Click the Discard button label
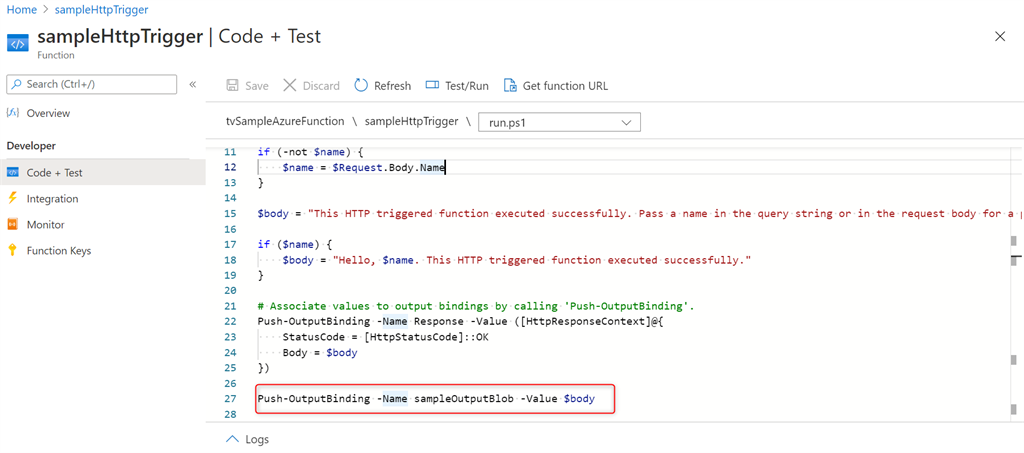The height and width of the screenshot is (453, 1024). [321, 86]
